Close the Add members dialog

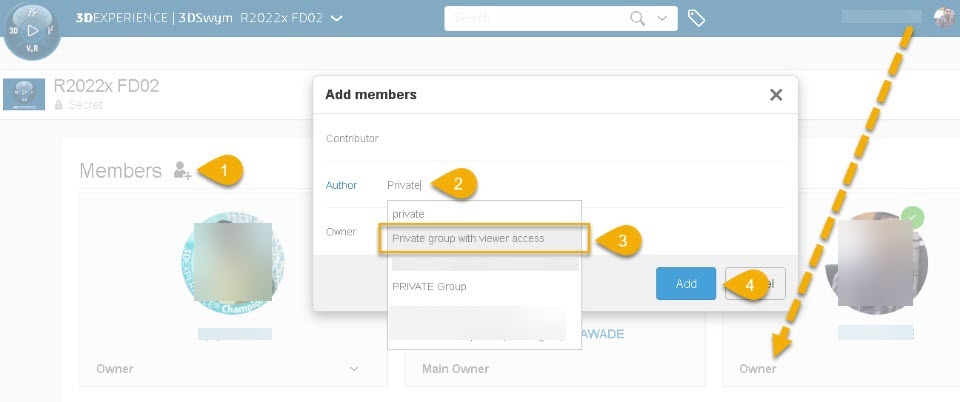775,95
